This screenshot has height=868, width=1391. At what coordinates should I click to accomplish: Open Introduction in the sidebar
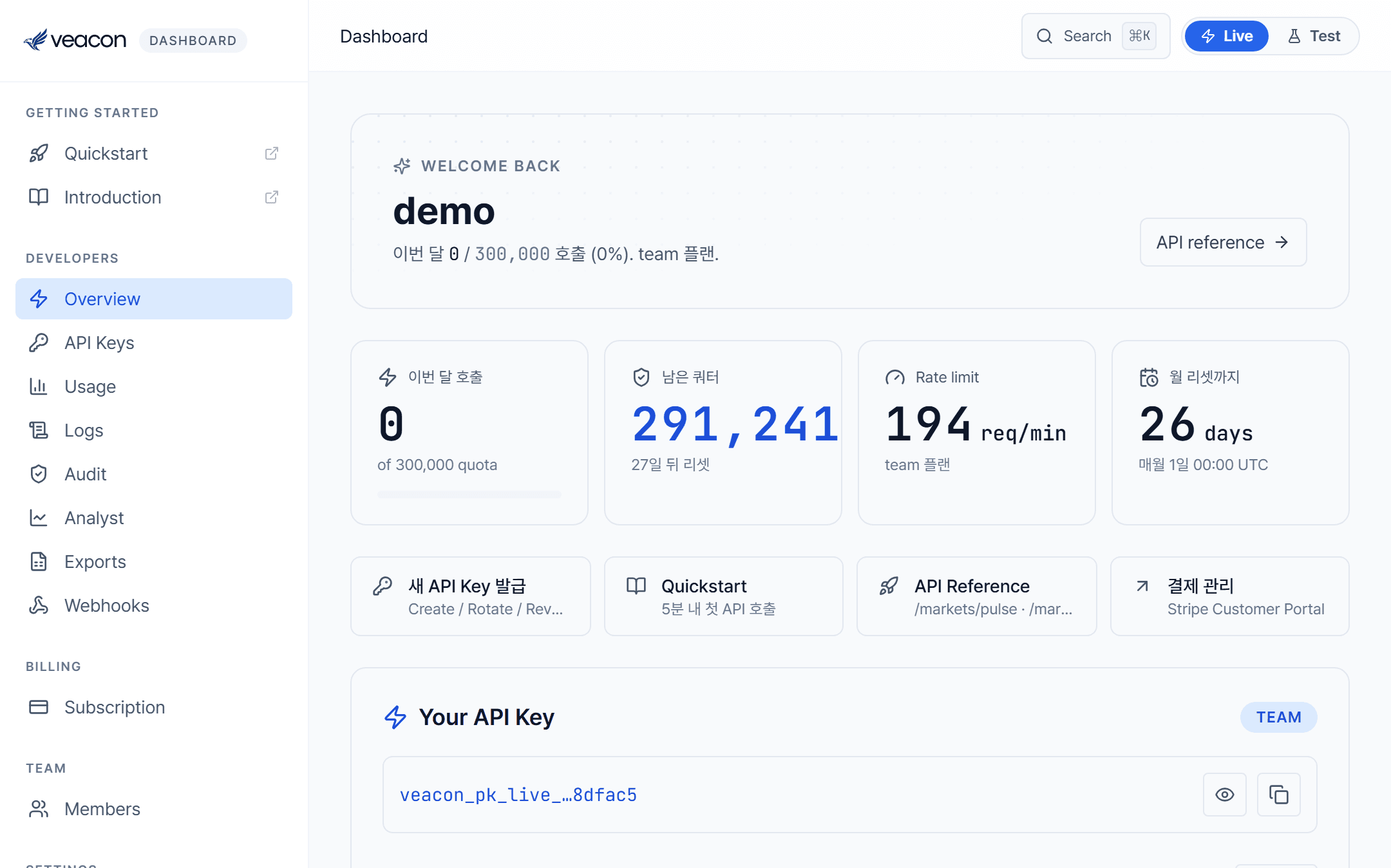[154, 197]
